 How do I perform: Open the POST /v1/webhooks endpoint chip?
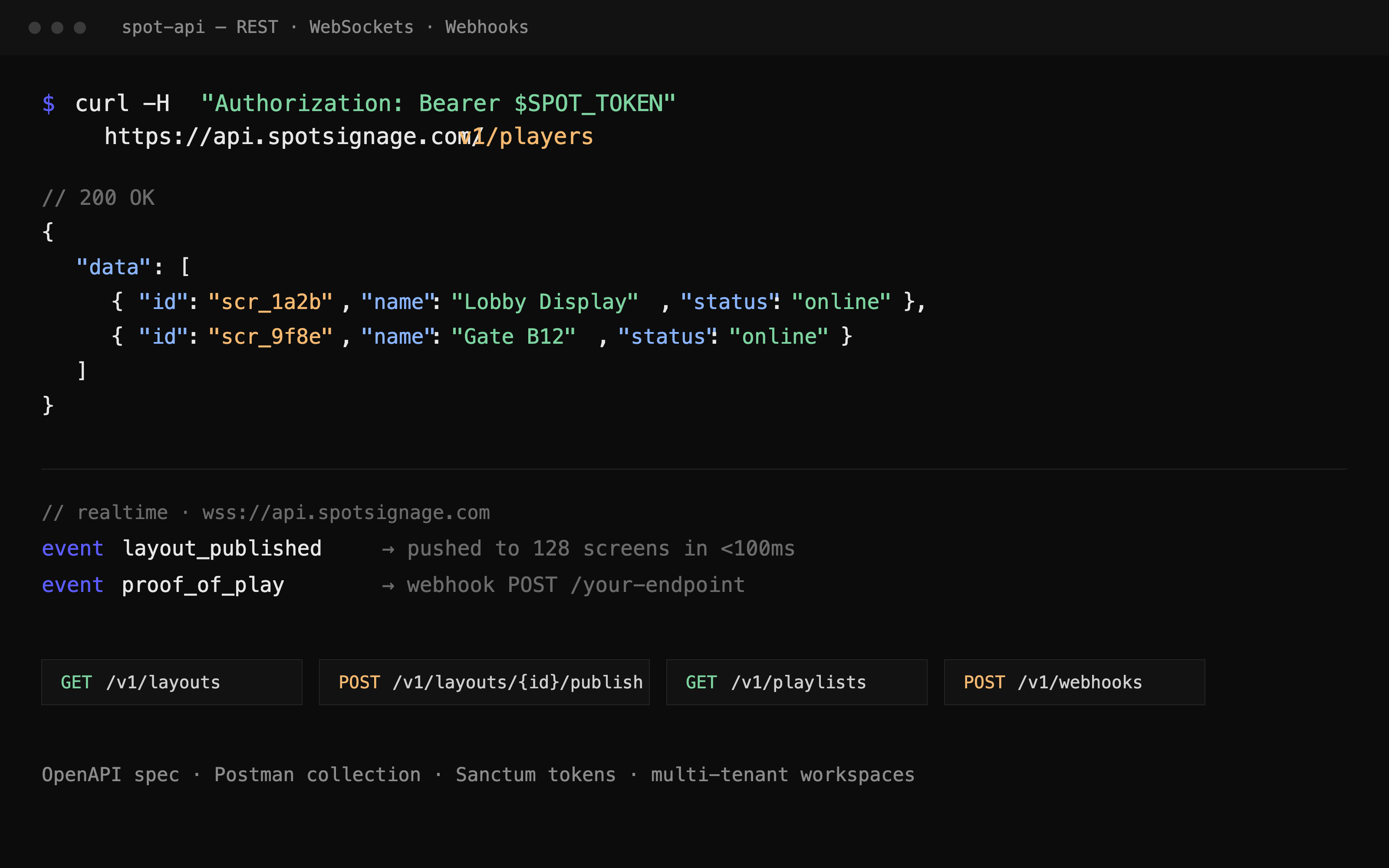pyautogui.click(x=1074, y=682)
